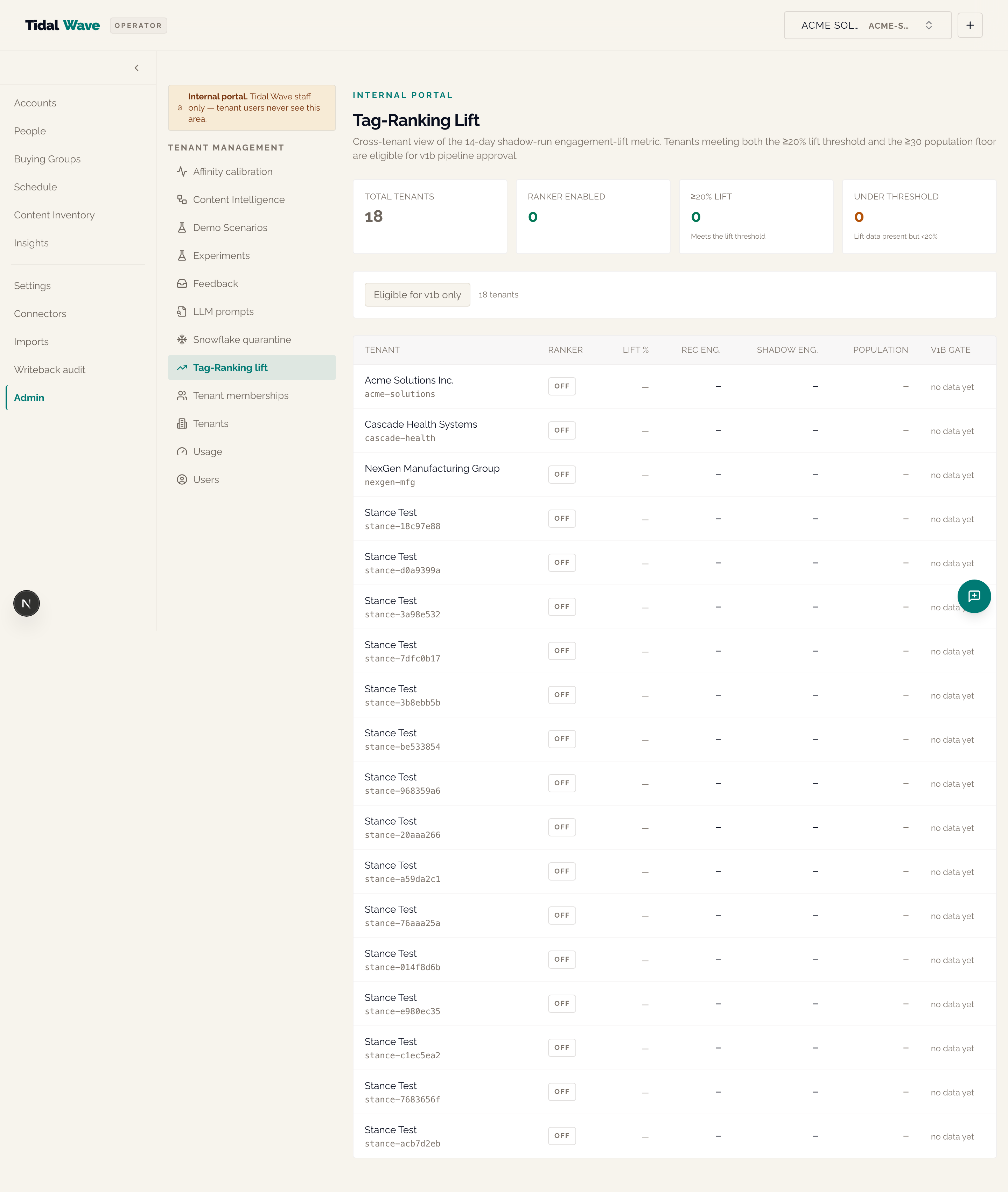1008x1192 pixels.
Task: Click the Total Tenants card
Action: [430, 217]
